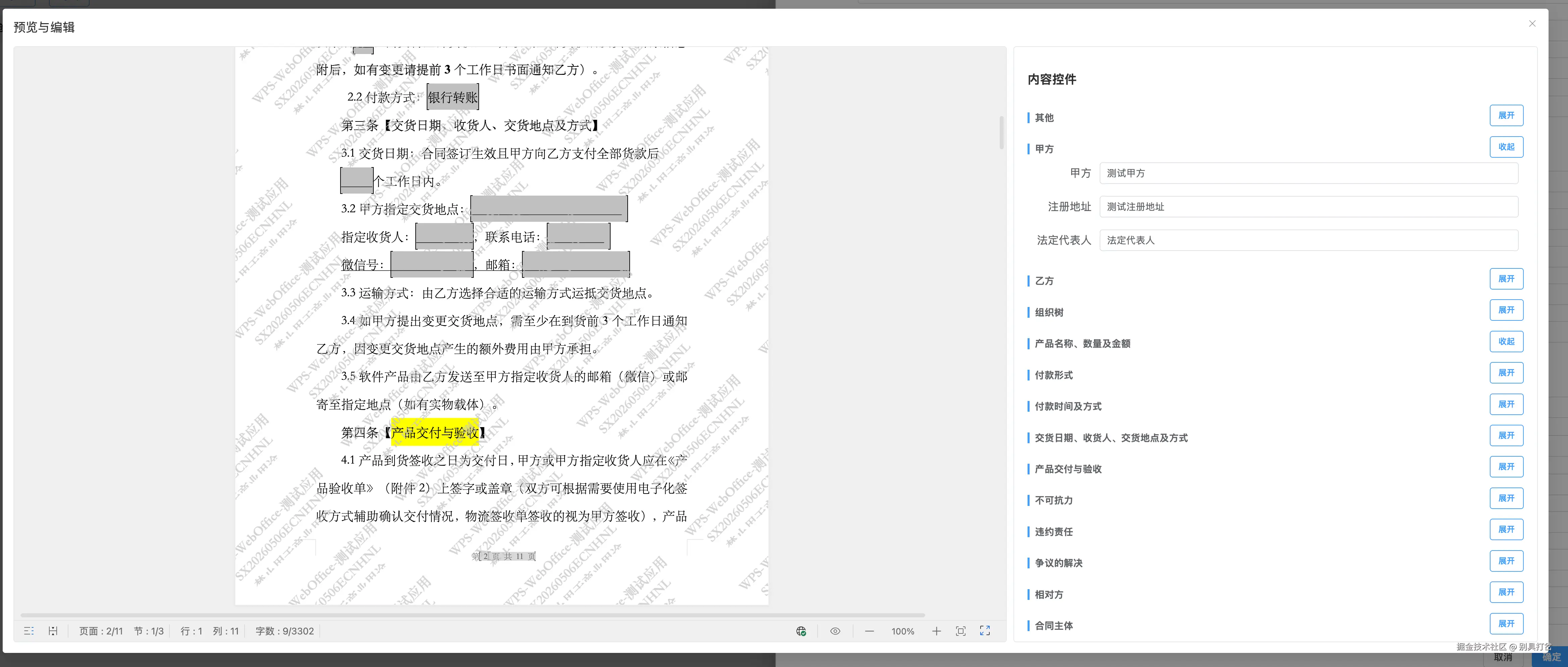The height and width of the screenshot is (667, 1568).
Task: Expand the 组织树 section
Action: tap(1506, 310)
